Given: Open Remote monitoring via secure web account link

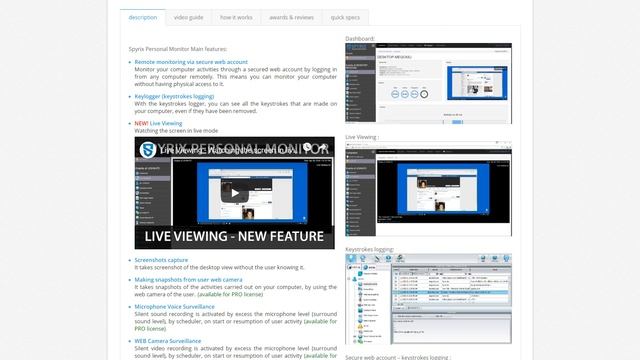Looking at the screenshot, I should [191, 62].
